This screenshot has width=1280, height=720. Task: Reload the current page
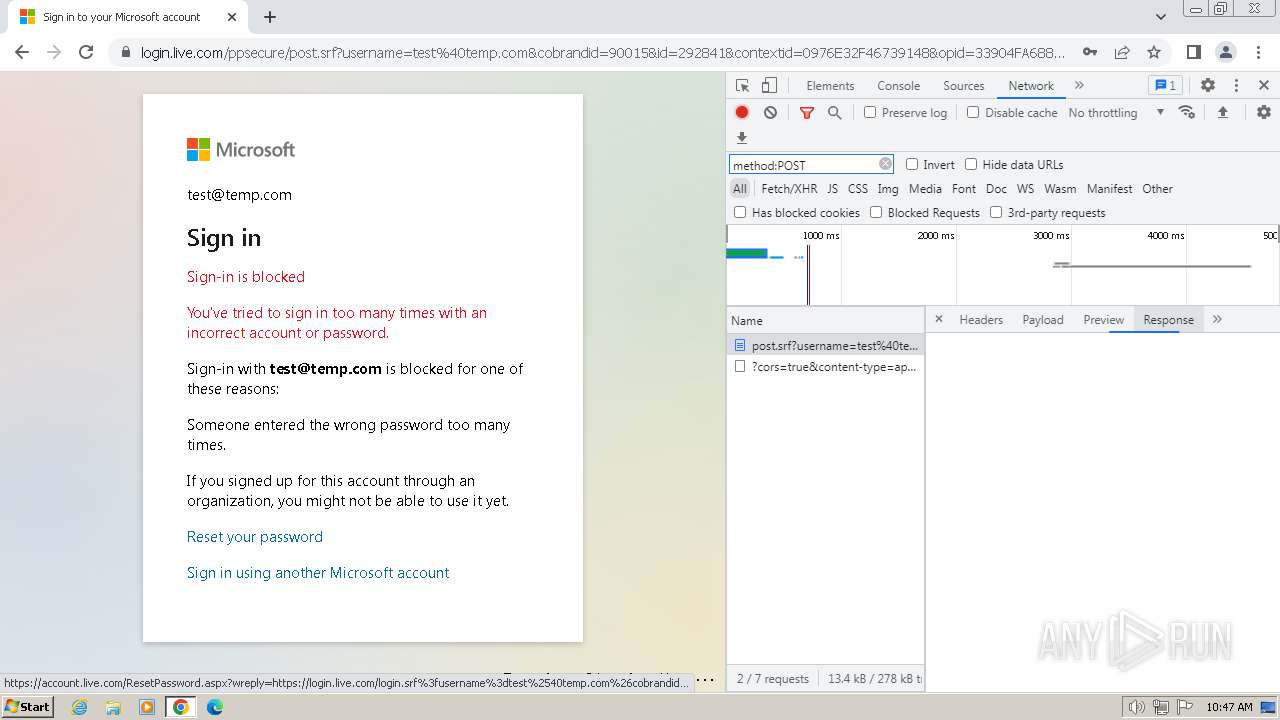click(x=86, y=52)
